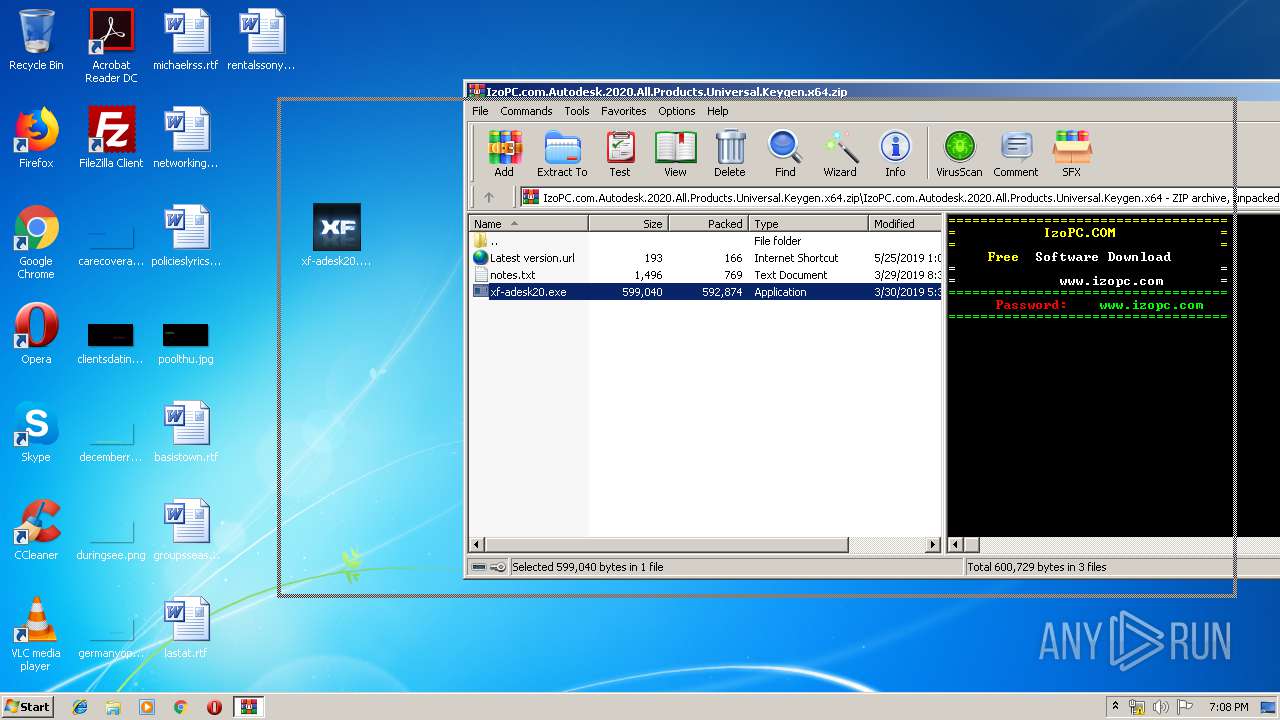Click the taskbar volume icon

(1161, 707)
